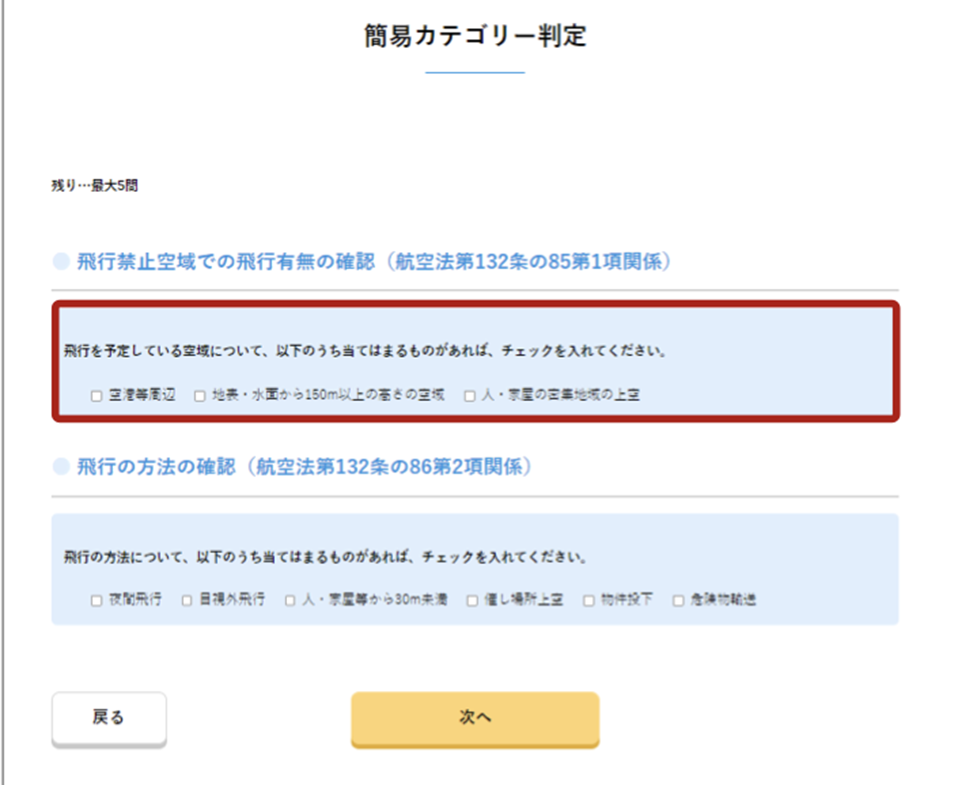Go back with the 戻る button
Screen dimensions: 962x785
109,718
